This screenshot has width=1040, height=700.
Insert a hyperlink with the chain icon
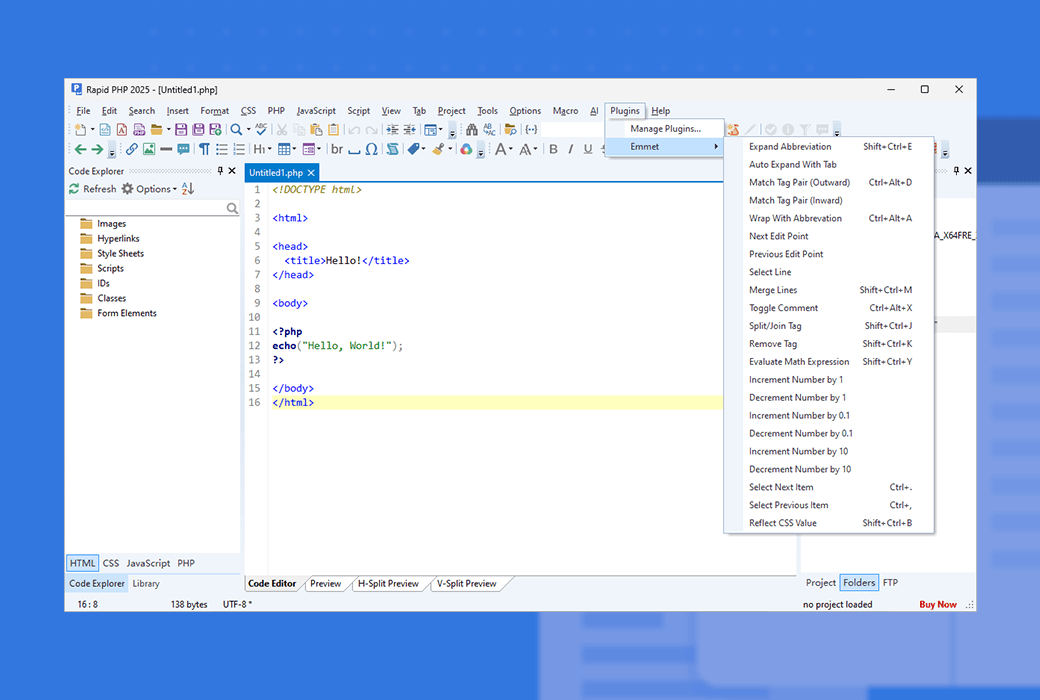point(132,149)
